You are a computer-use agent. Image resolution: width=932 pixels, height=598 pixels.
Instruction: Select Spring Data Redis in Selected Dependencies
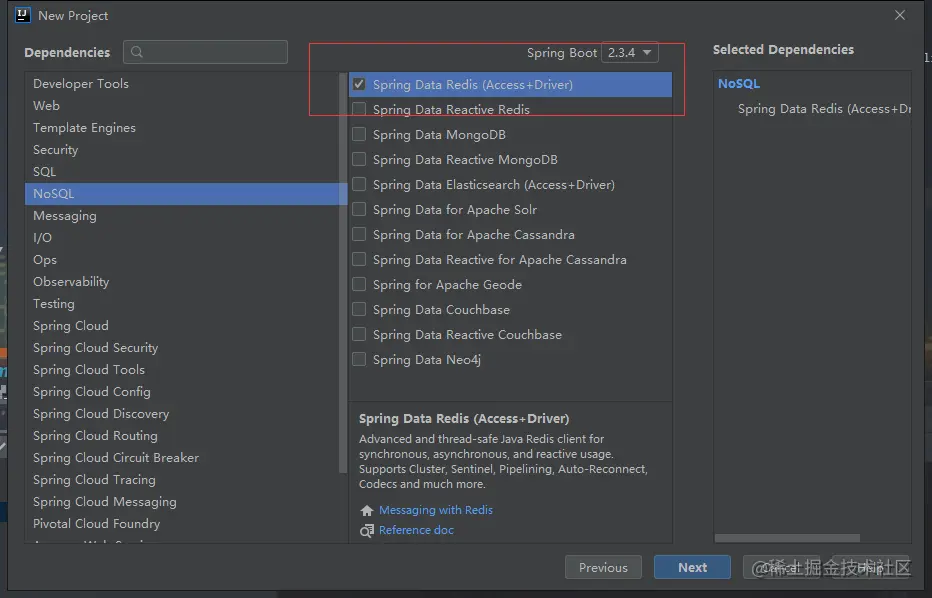[824, 109]
